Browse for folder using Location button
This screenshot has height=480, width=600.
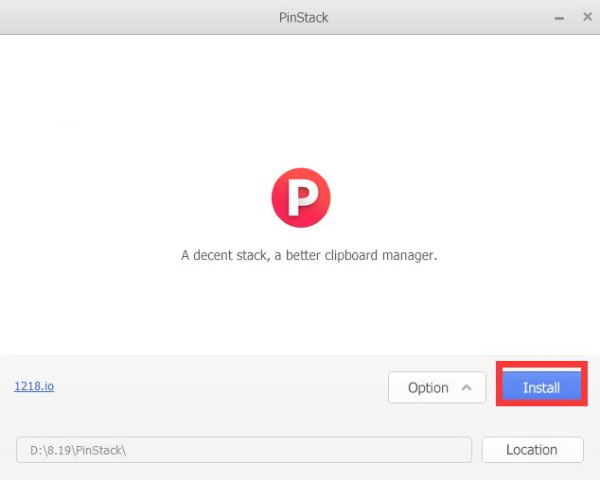click(532, 449)
